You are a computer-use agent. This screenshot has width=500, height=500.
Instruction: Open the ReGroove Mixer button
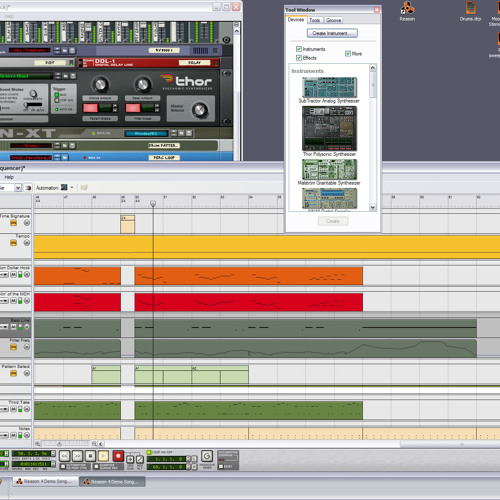point(207,456)
